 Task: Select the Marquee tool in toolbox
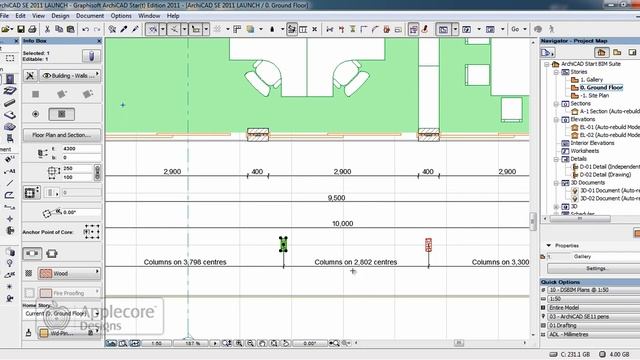click(x=10, y=58)
